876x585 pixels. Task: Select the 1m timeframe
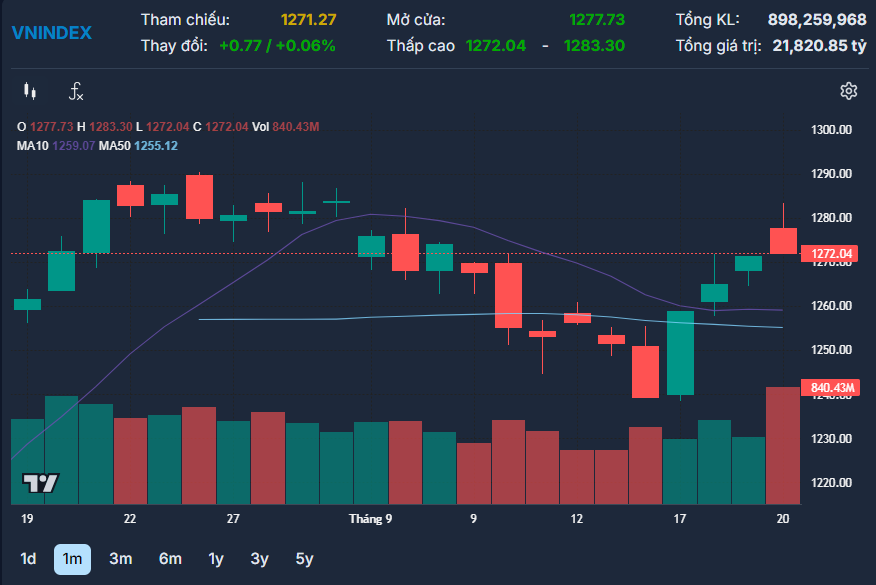(x=72, y=559)
